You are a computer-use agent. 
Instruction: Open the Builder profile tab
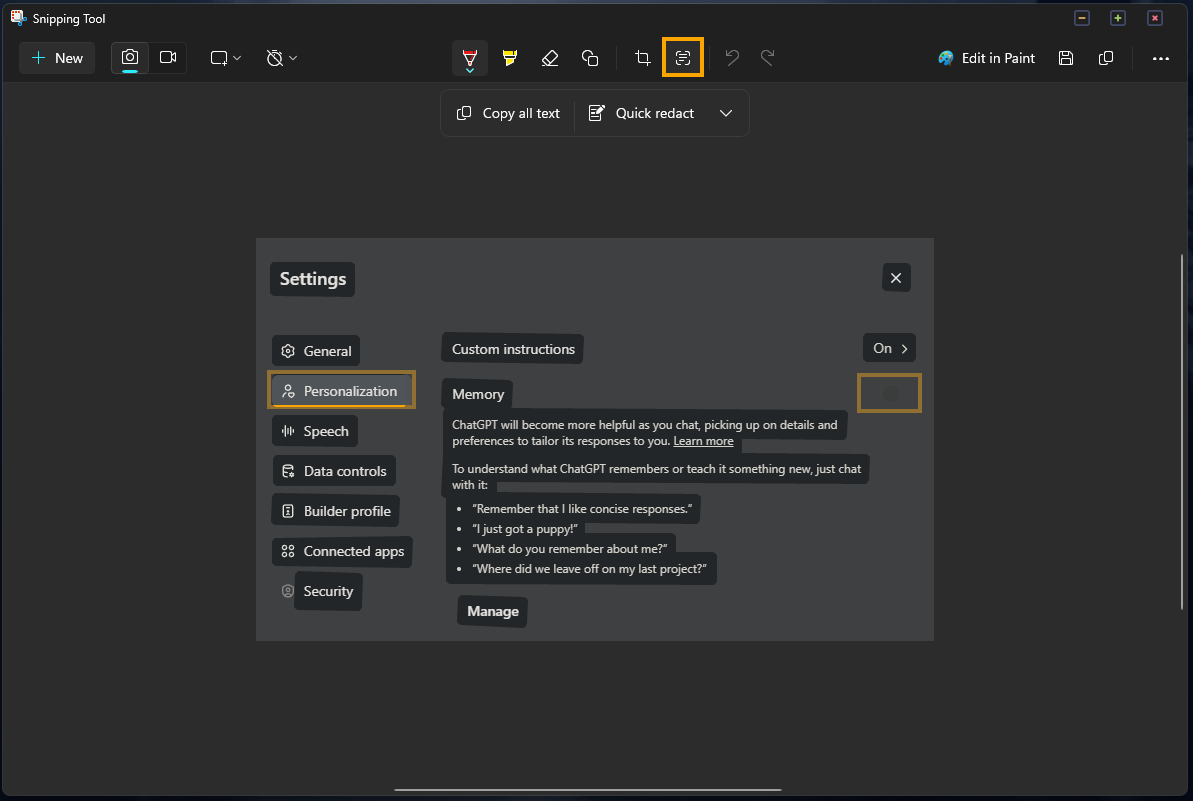(x=336, y=511)
